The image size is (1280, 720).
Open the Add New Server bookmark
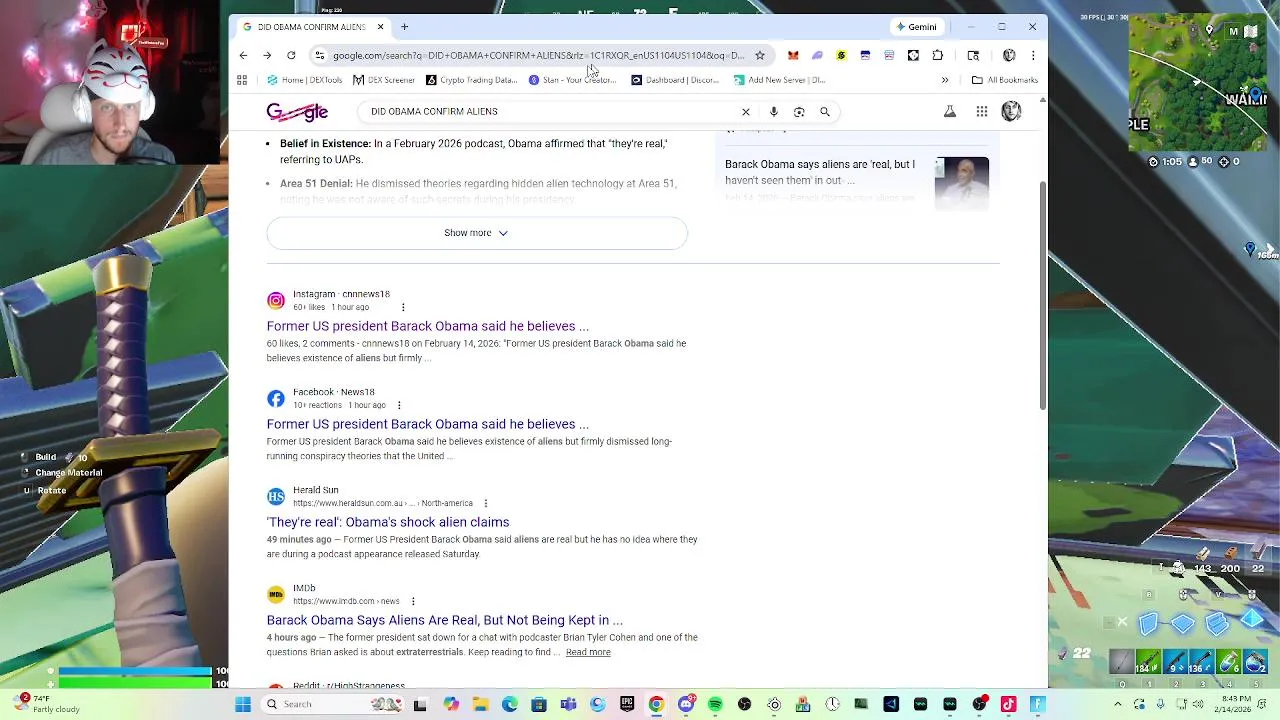tap(780, 80)
